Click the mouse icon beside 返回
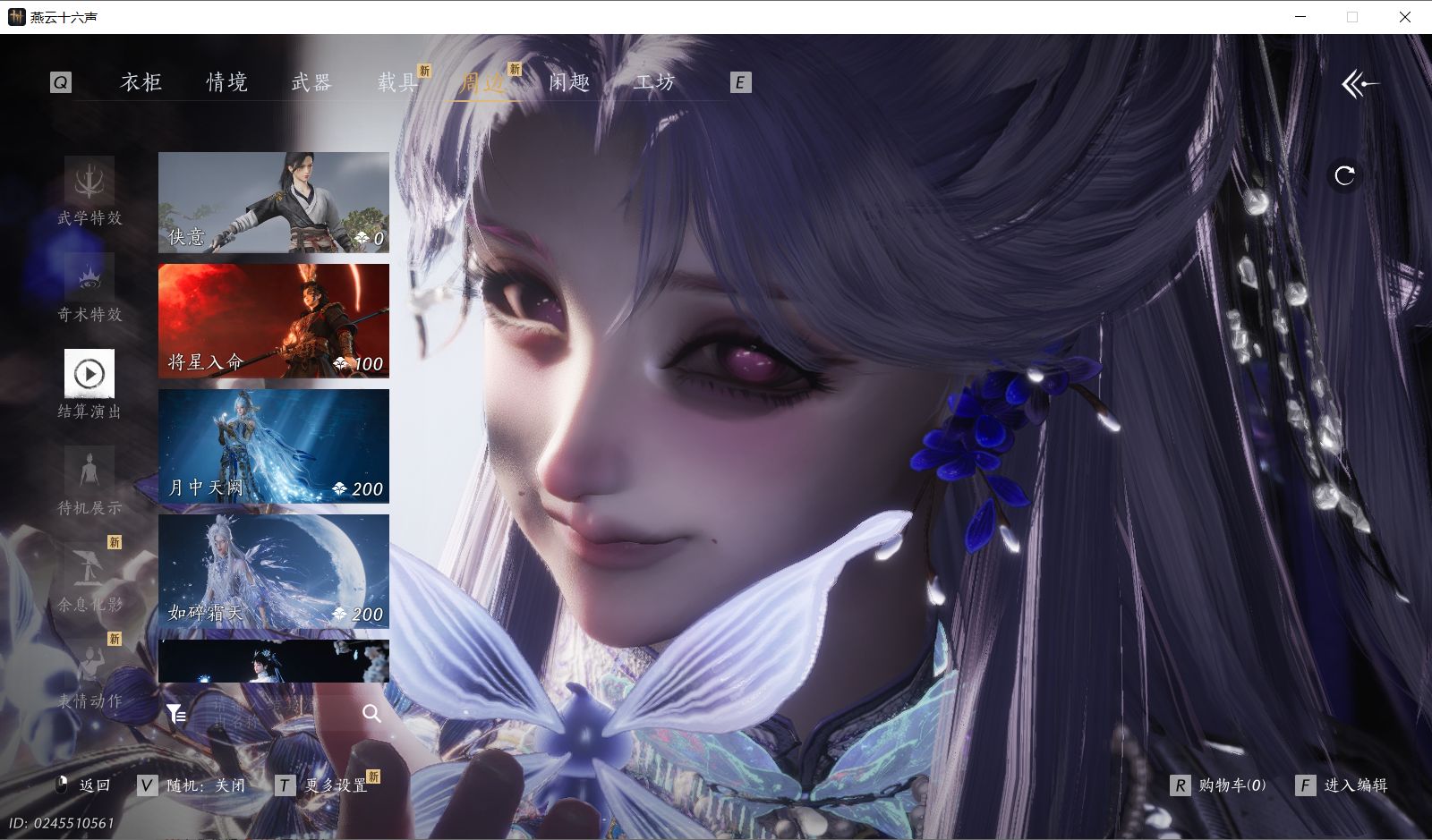This screenshot has width=1432, height=840. coord(62,785)
